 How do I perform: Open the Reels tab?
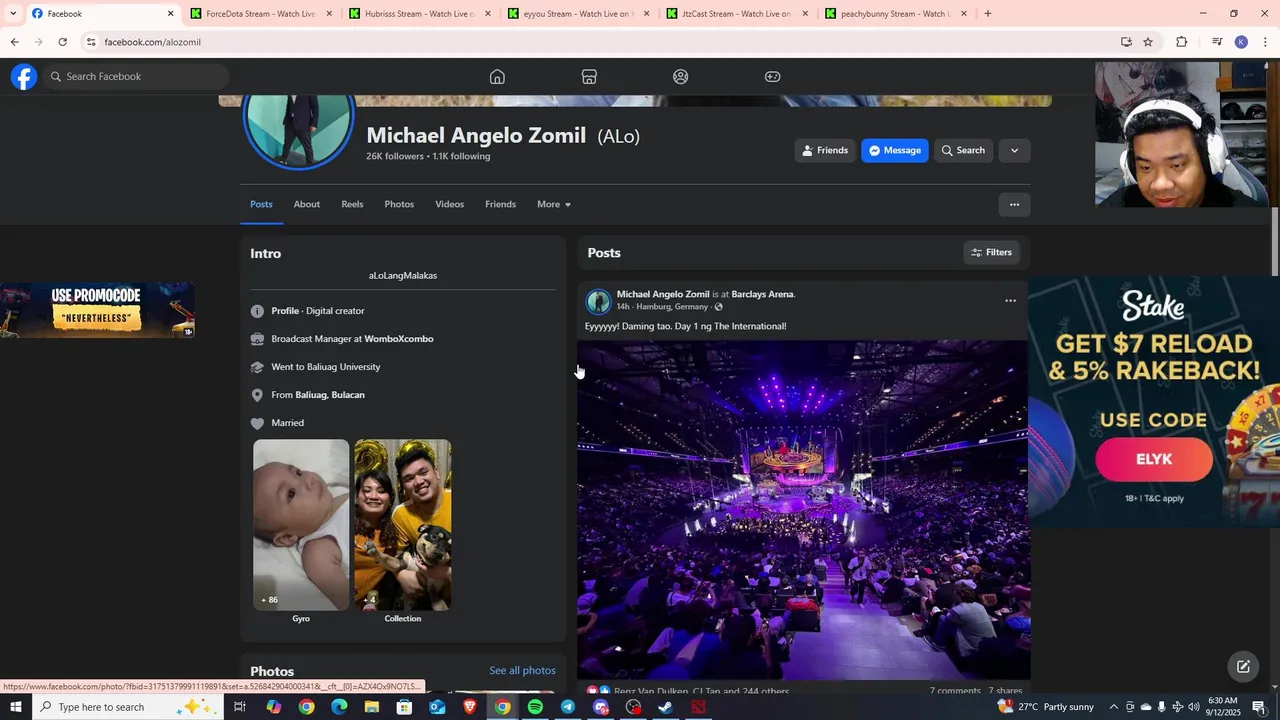coord(352,205)
